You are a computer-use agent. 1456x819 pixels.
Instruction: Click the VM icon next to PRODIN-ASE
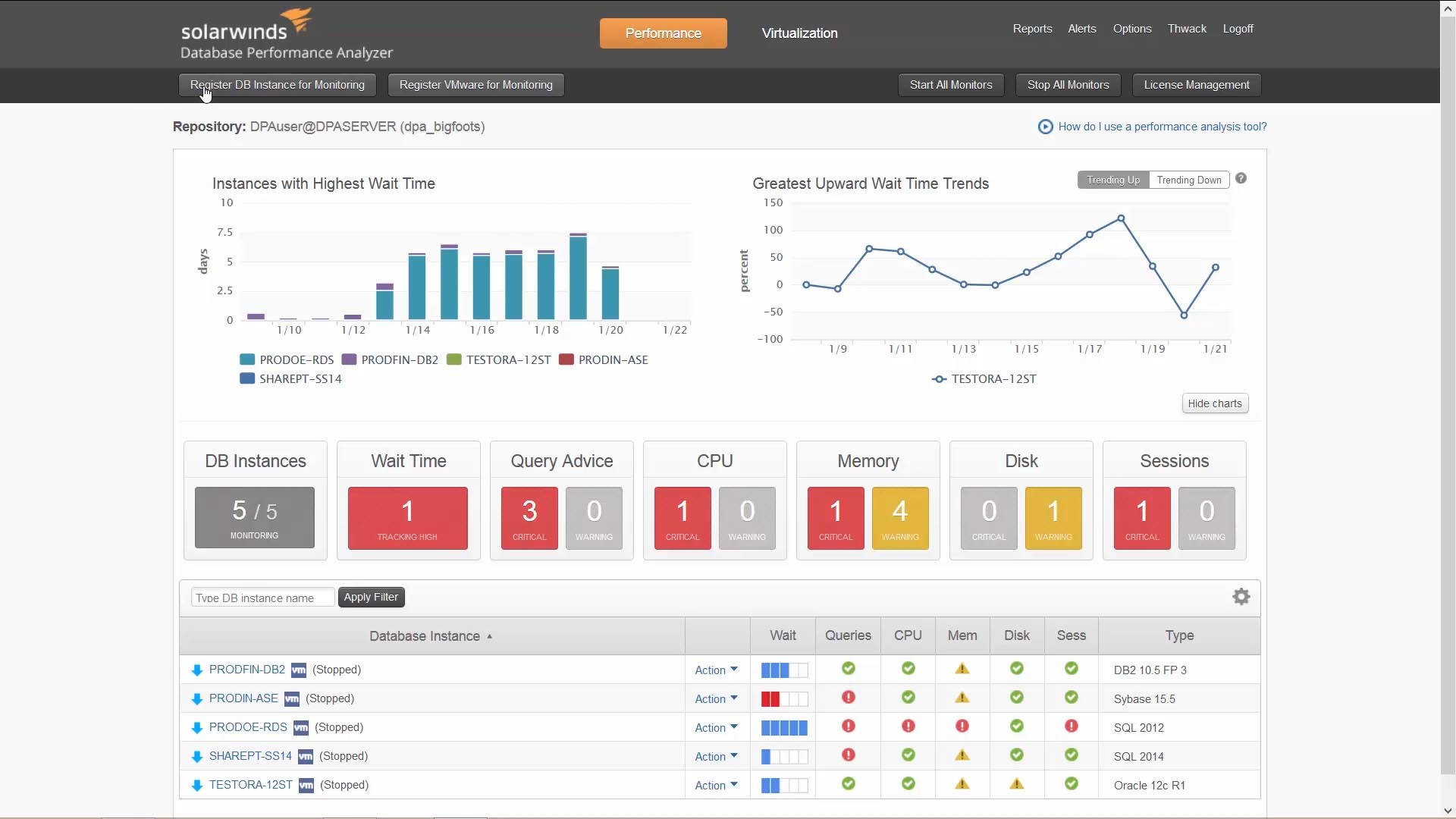[292, 698]
